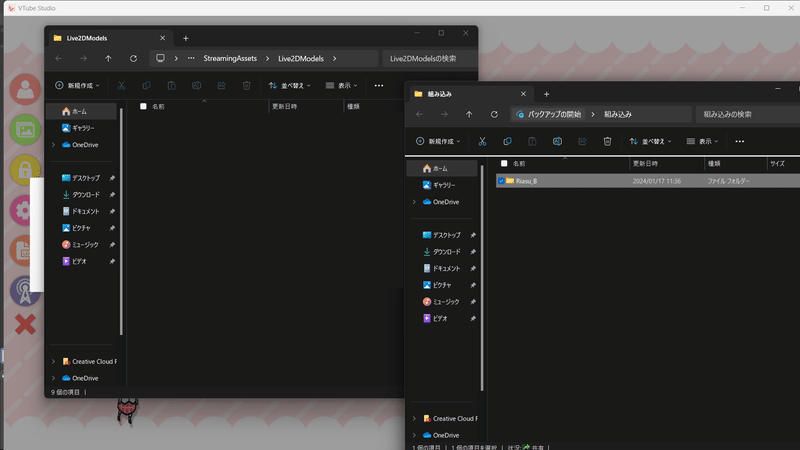Open 並べ替え sort dropdown in 組み込み window
The image size is (800, 450).
point(651,141)
